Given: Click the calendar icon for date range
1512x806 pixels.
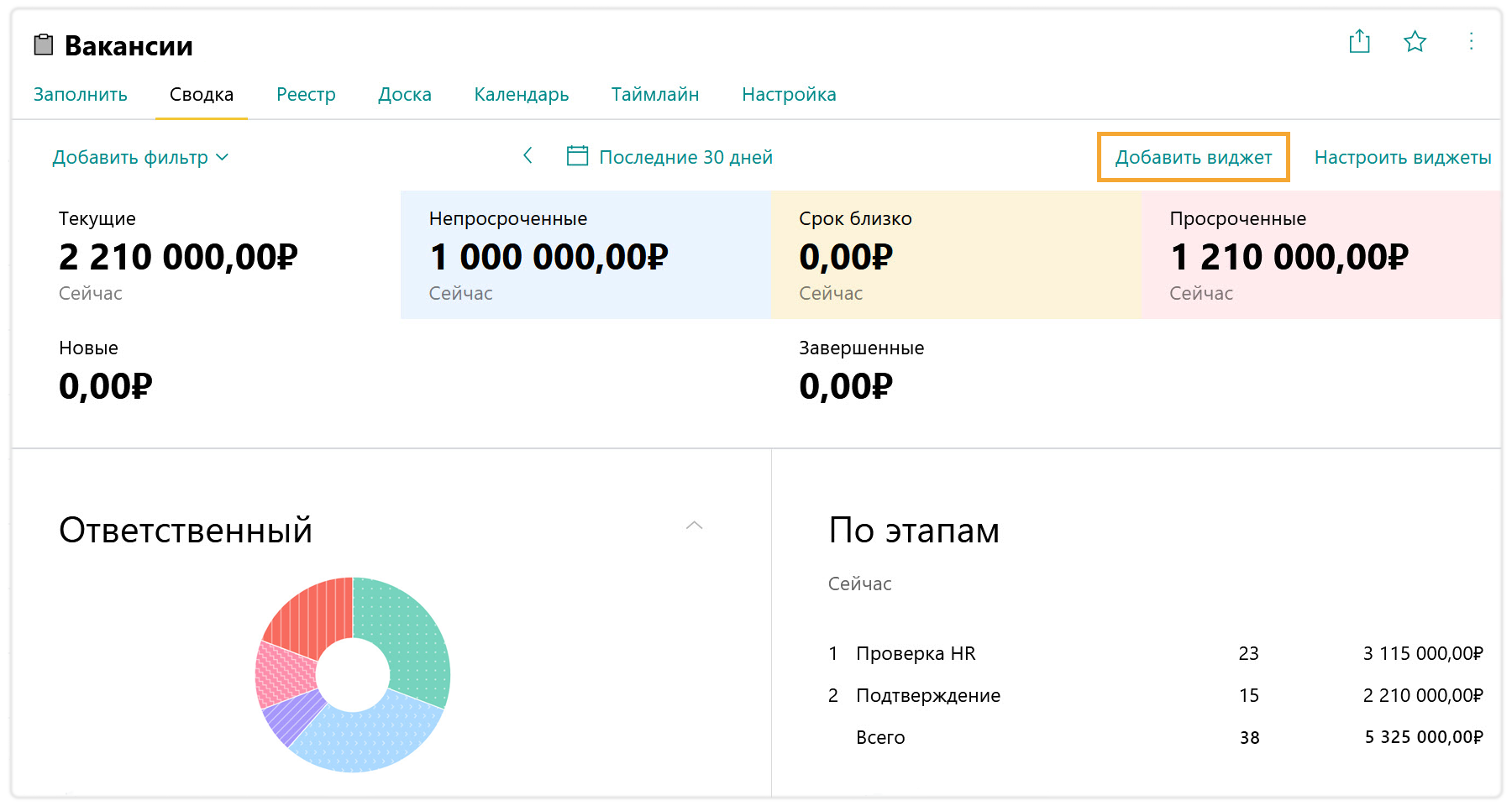Looking at the screenshot, I should 577,156.
